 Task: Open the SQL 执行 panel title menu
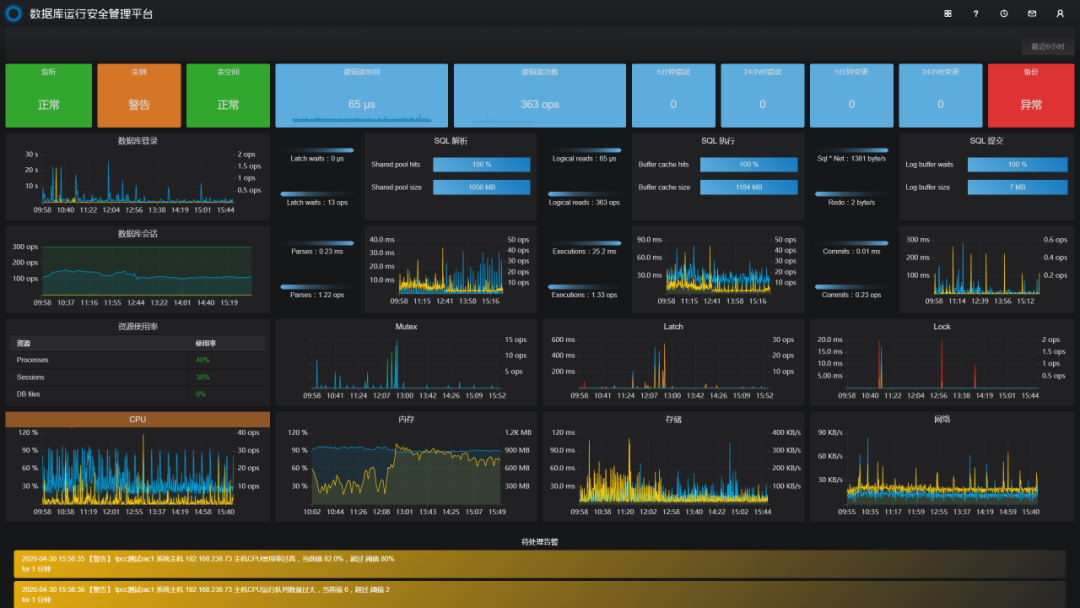(x=718, y=140)
